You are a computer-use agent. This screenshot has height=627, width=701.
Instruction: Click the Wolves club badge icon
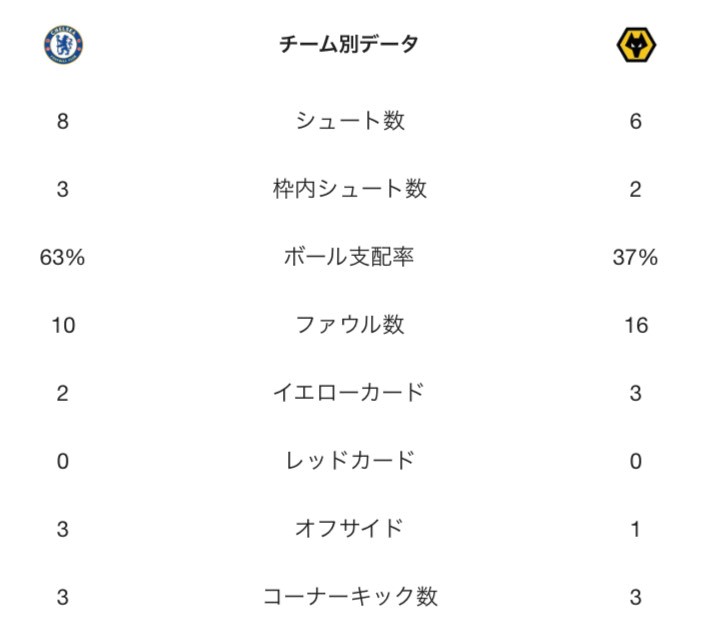636,45
